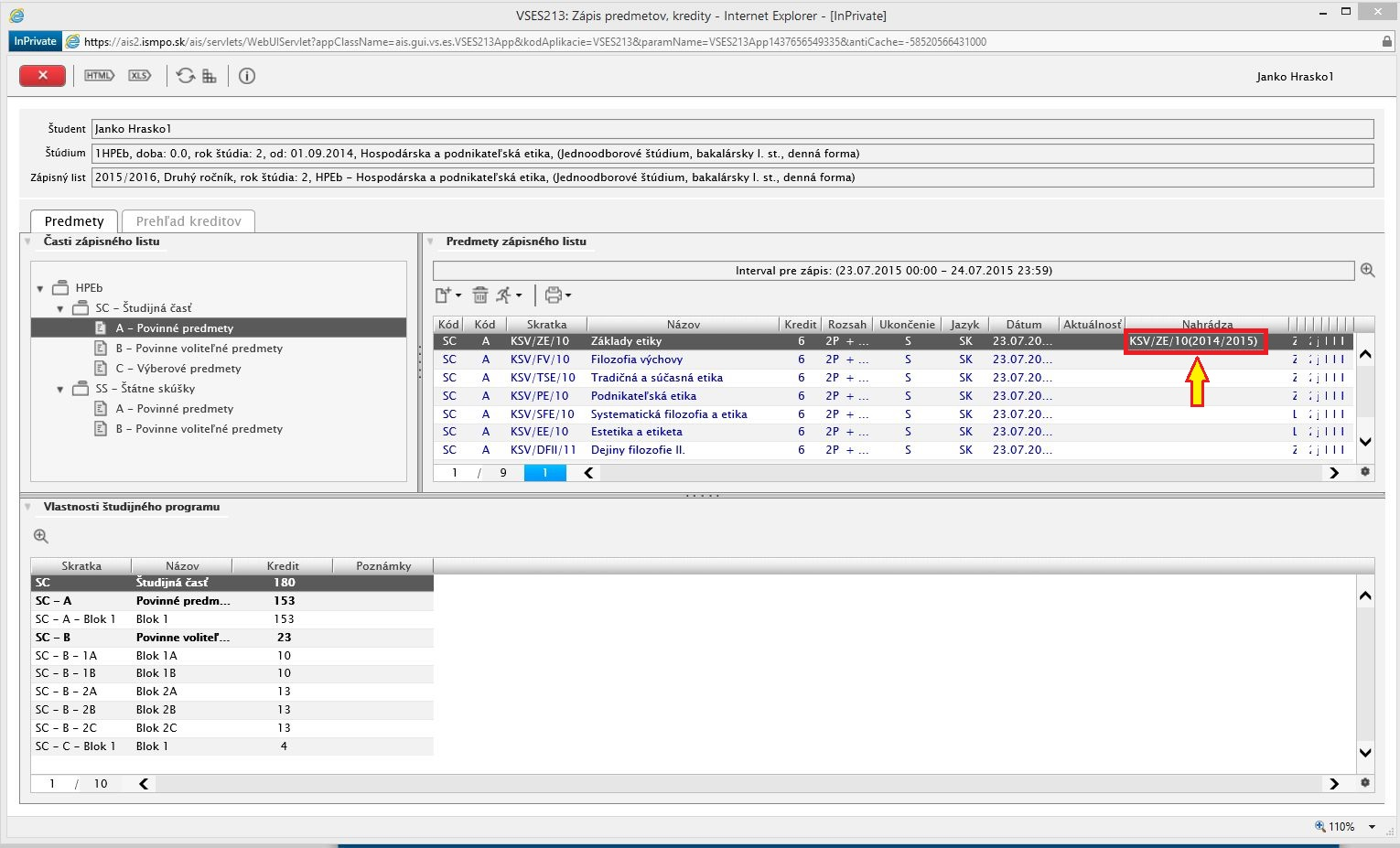
Task: Click the trash delete subject icon
Action: pos(480,295)
